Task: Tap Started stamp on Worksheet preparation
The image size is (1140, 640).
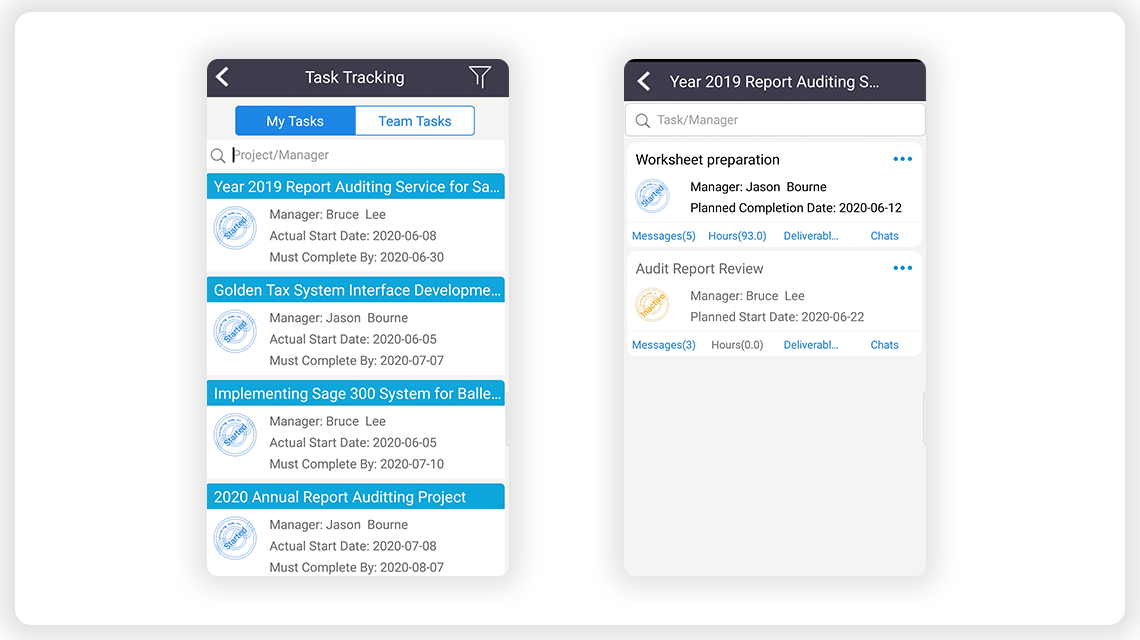Action: (x=652, y=196)
